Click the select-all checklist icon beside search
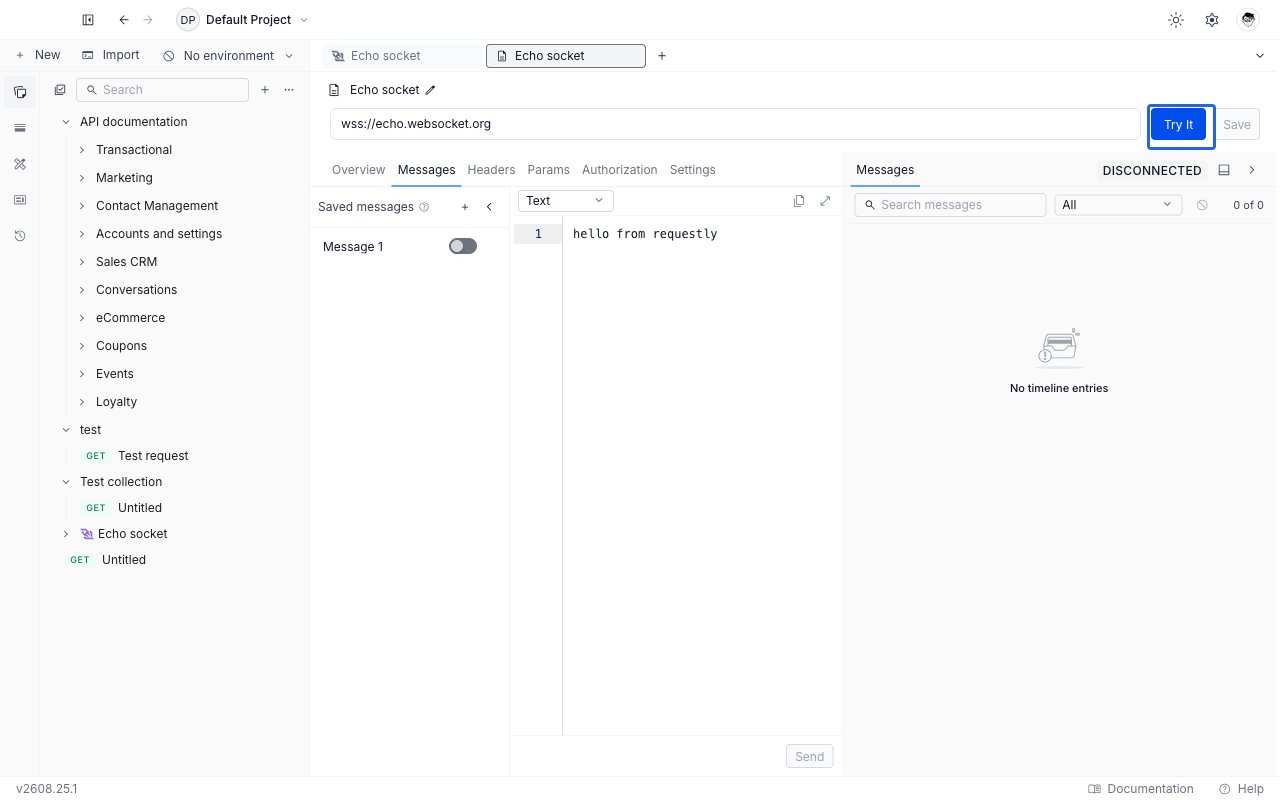 60,90
